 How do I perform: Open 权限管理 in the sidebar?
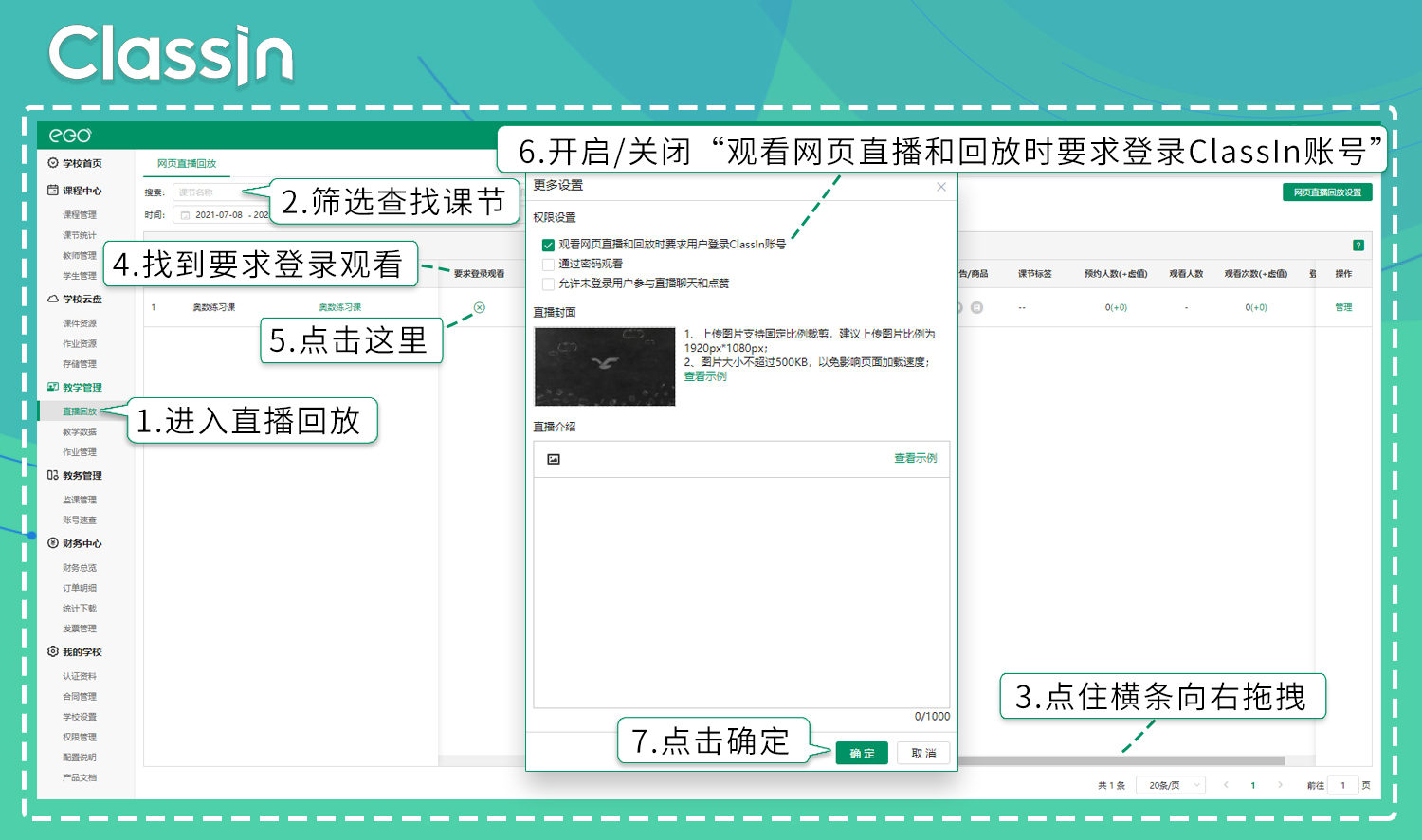pyautogui.click(x=80, y=738)
